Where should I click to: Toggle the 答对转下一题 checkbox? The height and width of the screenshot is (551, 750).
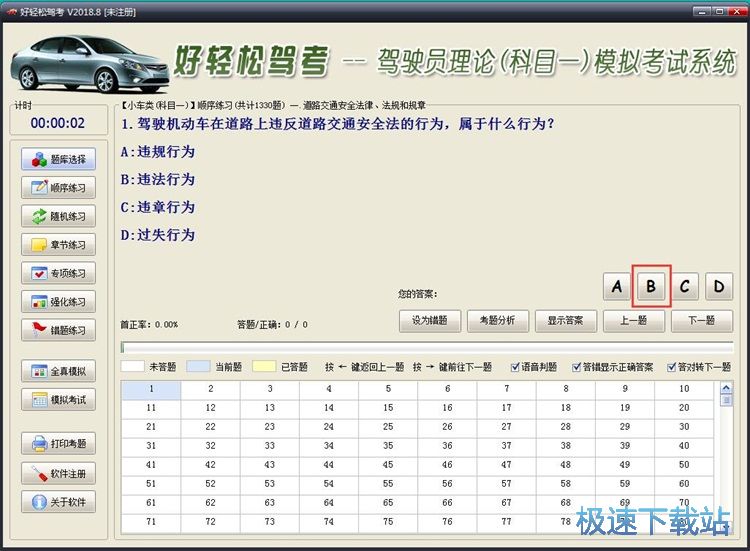[672, 367]
